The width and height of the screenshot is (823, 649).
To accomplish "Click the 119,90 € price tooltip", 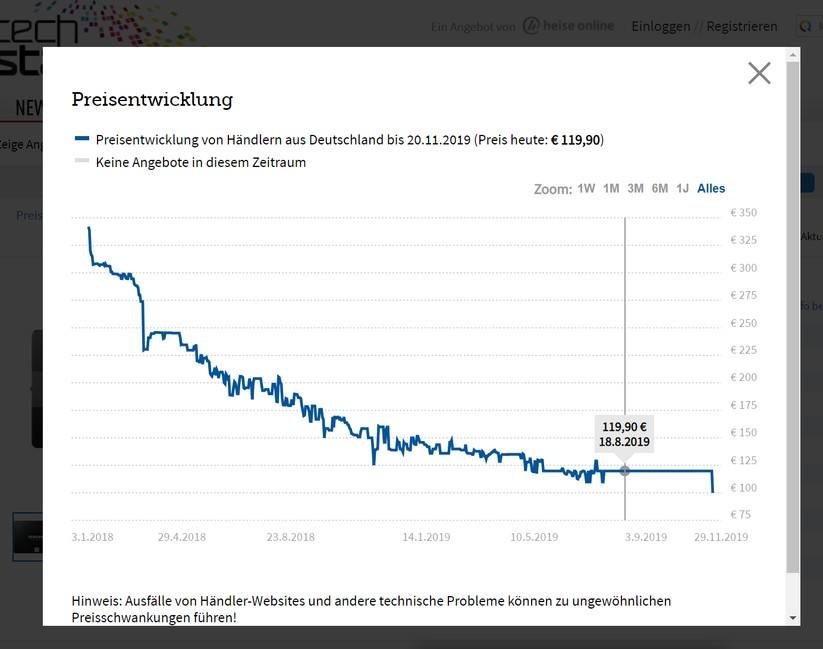I will point(625,433).
